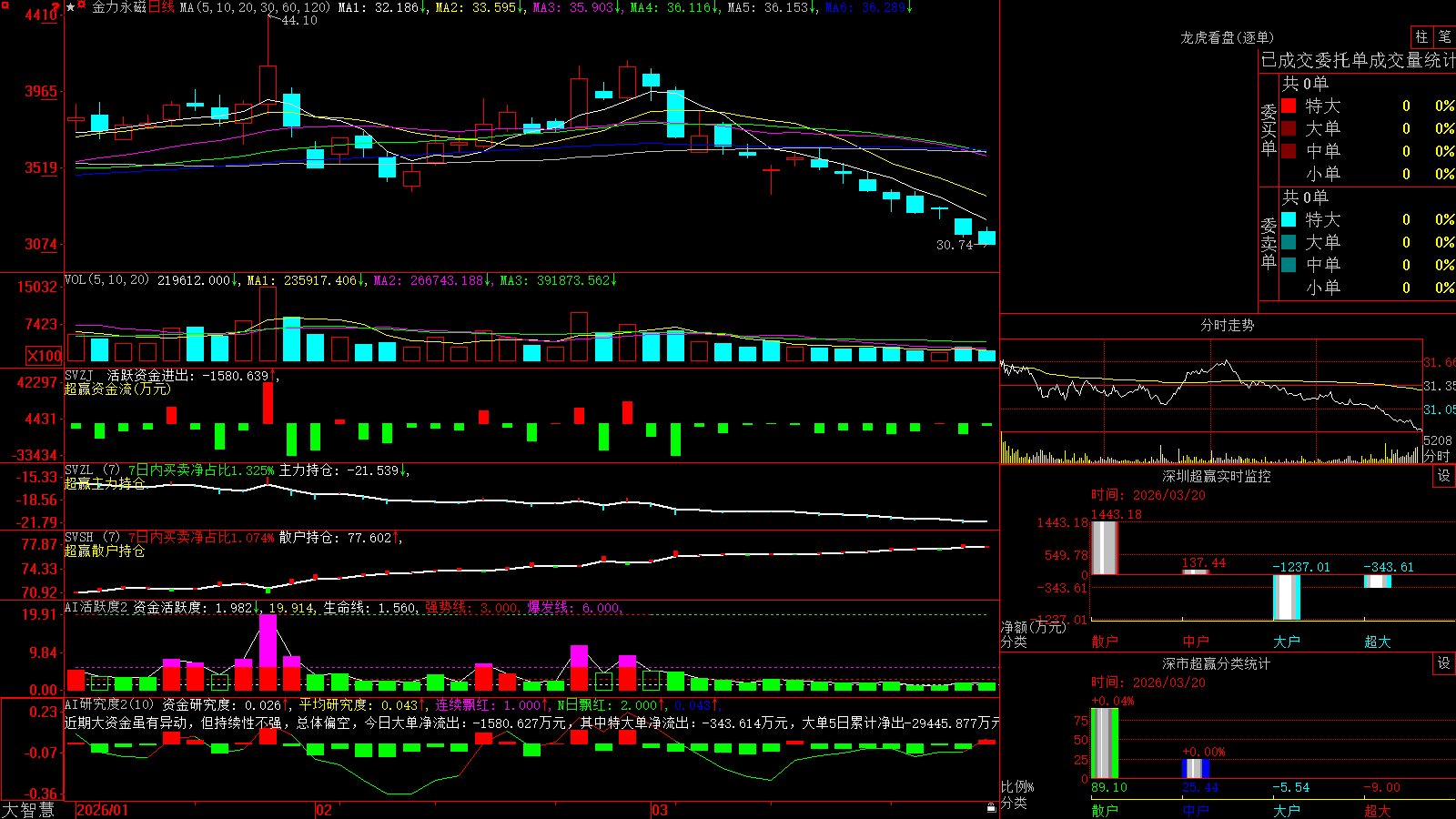Click the 超赢资金流(万元) label
The image size is (1456, 819).
click(117, 389)
